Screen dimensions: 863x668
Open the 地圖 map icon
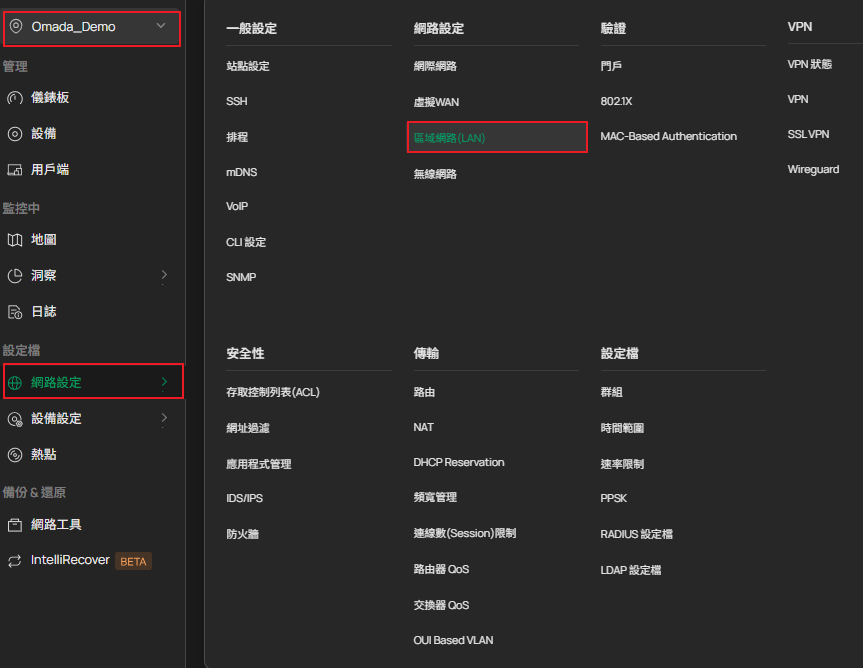point(15,240)
